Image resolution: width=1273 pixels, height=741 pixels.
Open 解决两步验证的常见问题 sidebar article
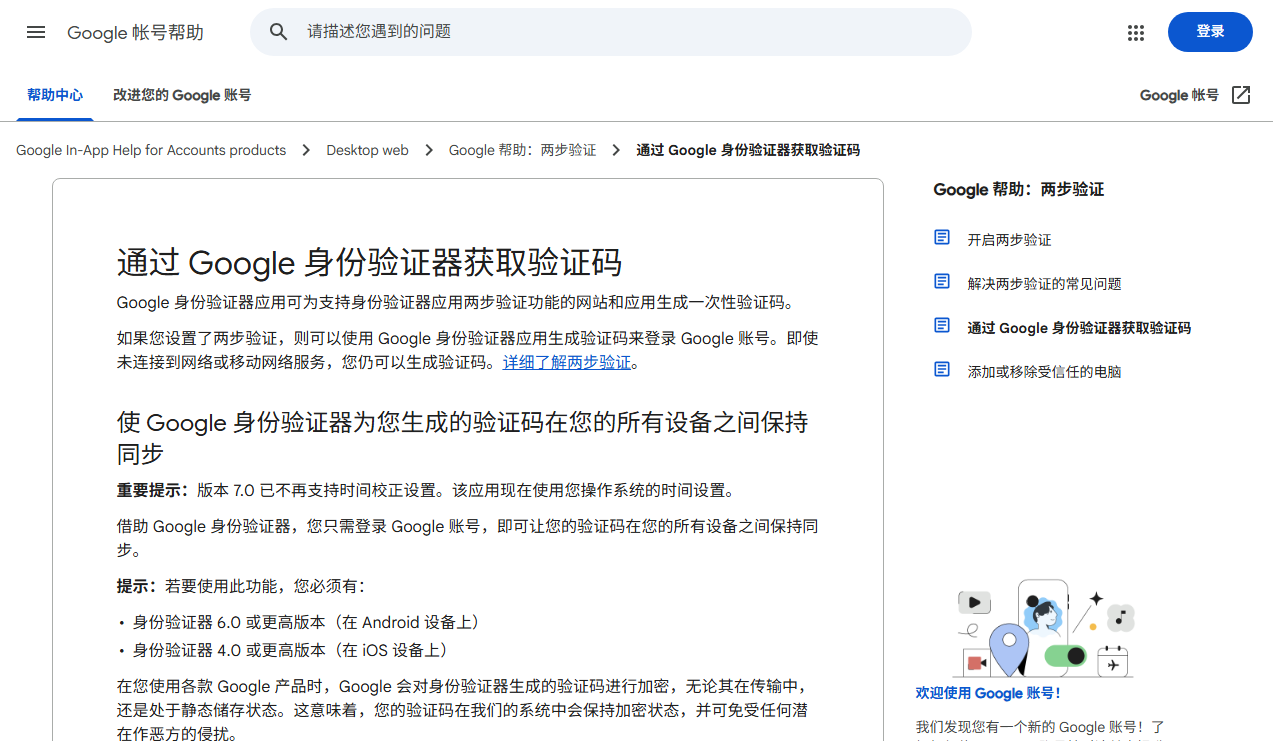1044,284
